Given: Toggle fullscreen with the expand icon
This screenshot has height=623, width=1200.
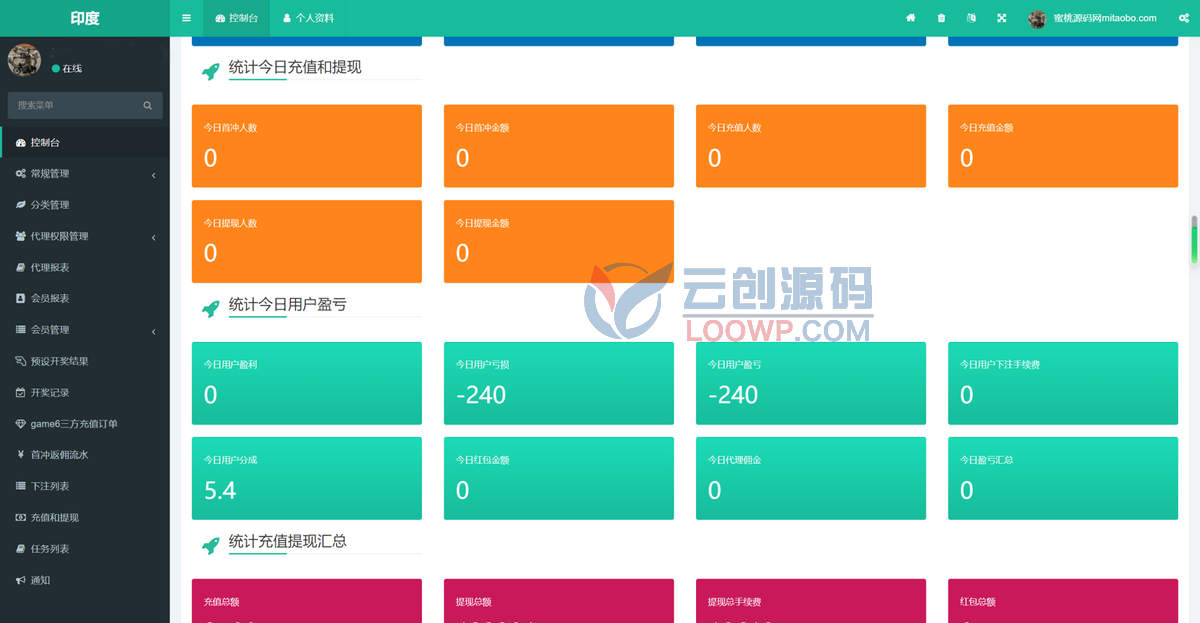Looking at the screenshot, I should [1002, 18].
